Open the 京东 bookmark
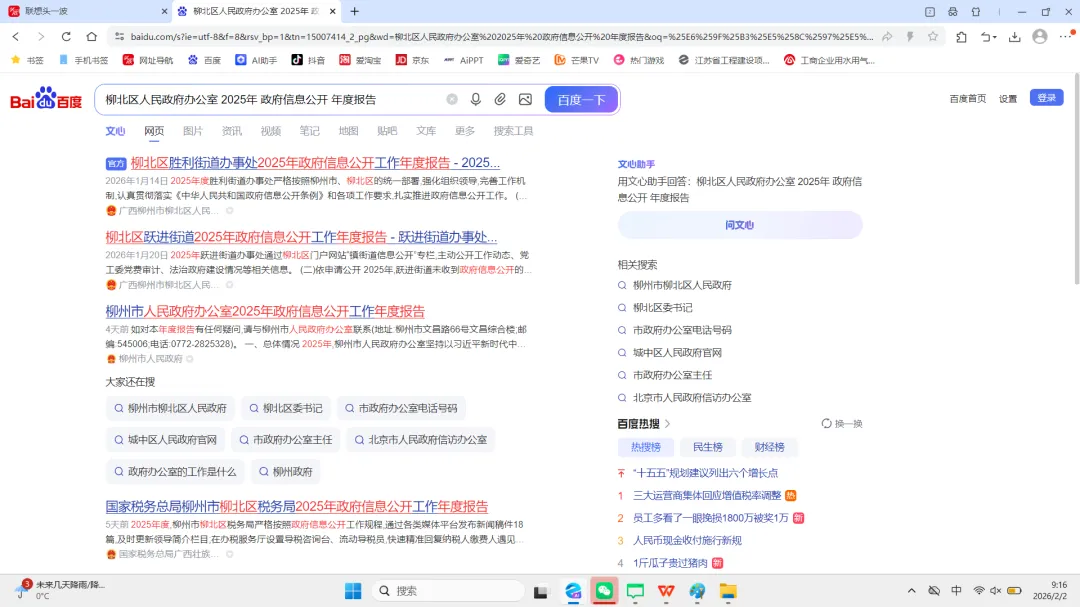 (412, 60)
